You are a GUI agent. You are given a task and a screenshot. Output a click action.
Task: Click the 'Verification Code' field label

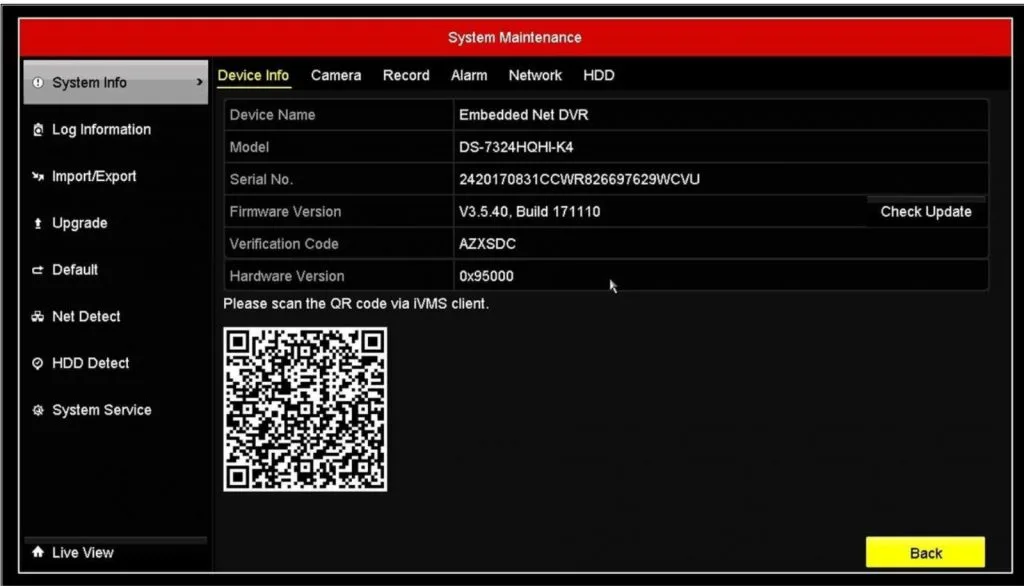point(284,244)
